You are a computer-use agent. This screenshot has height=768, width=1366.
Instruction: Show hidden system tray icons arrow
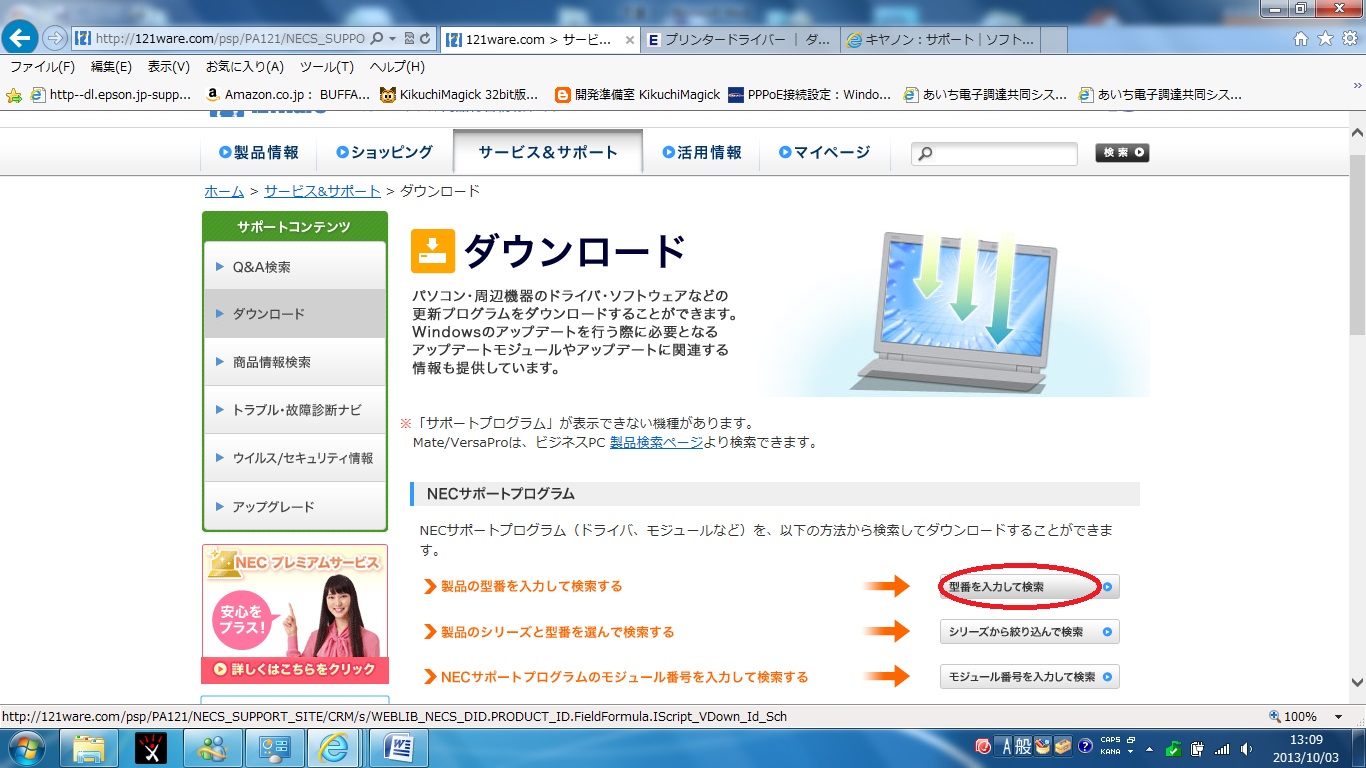tap(1150, 748)
